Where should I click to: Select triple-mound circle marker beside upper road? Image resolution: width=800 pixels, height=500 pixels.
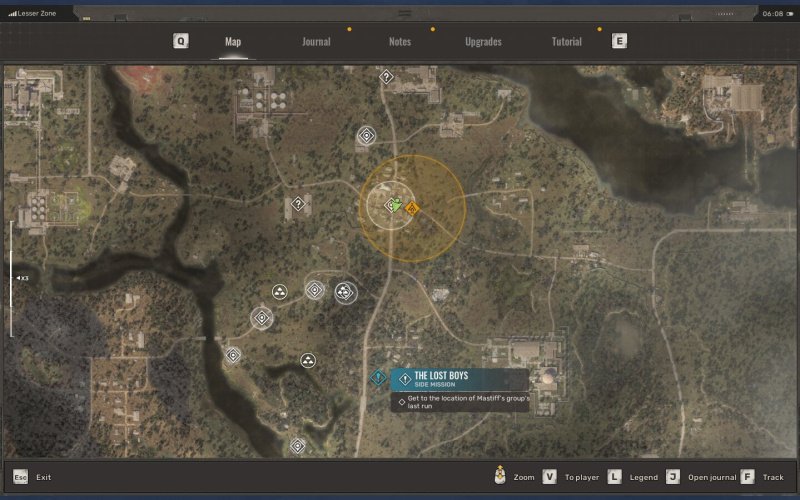[280, 292]
